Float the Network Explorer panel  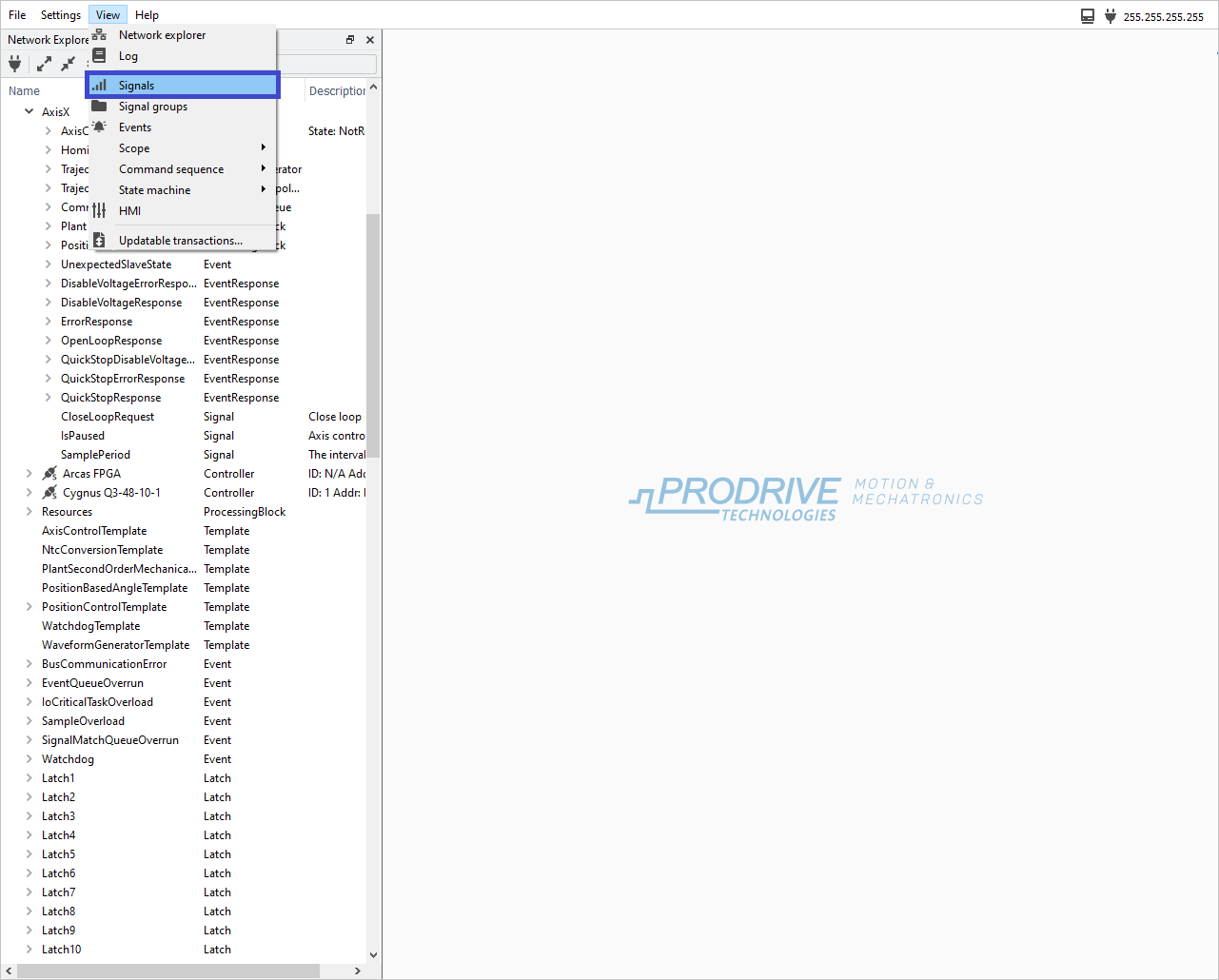coord(350,40)
